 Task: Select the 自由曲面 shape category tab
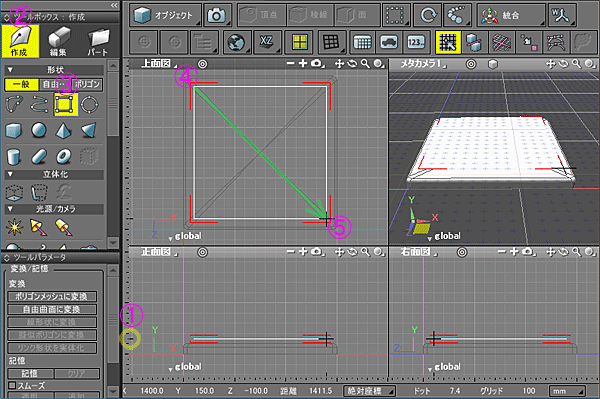[x=56, y=84]
